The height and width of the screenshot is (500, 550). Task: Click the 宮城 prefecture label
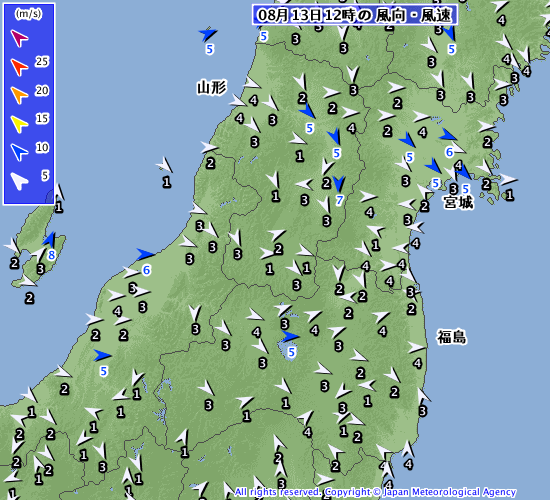[458, 202]
